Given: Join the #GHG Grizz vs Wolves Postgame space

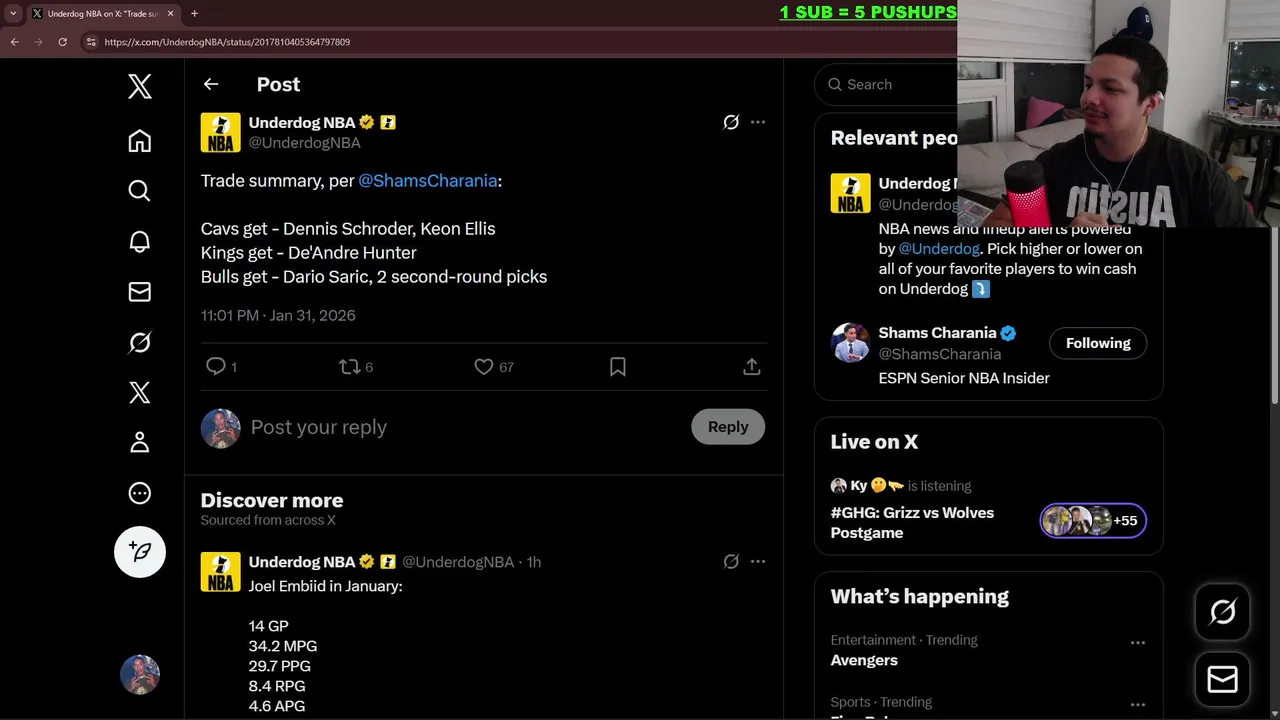Looking at the screenshot, I should (x=912, y=523).
